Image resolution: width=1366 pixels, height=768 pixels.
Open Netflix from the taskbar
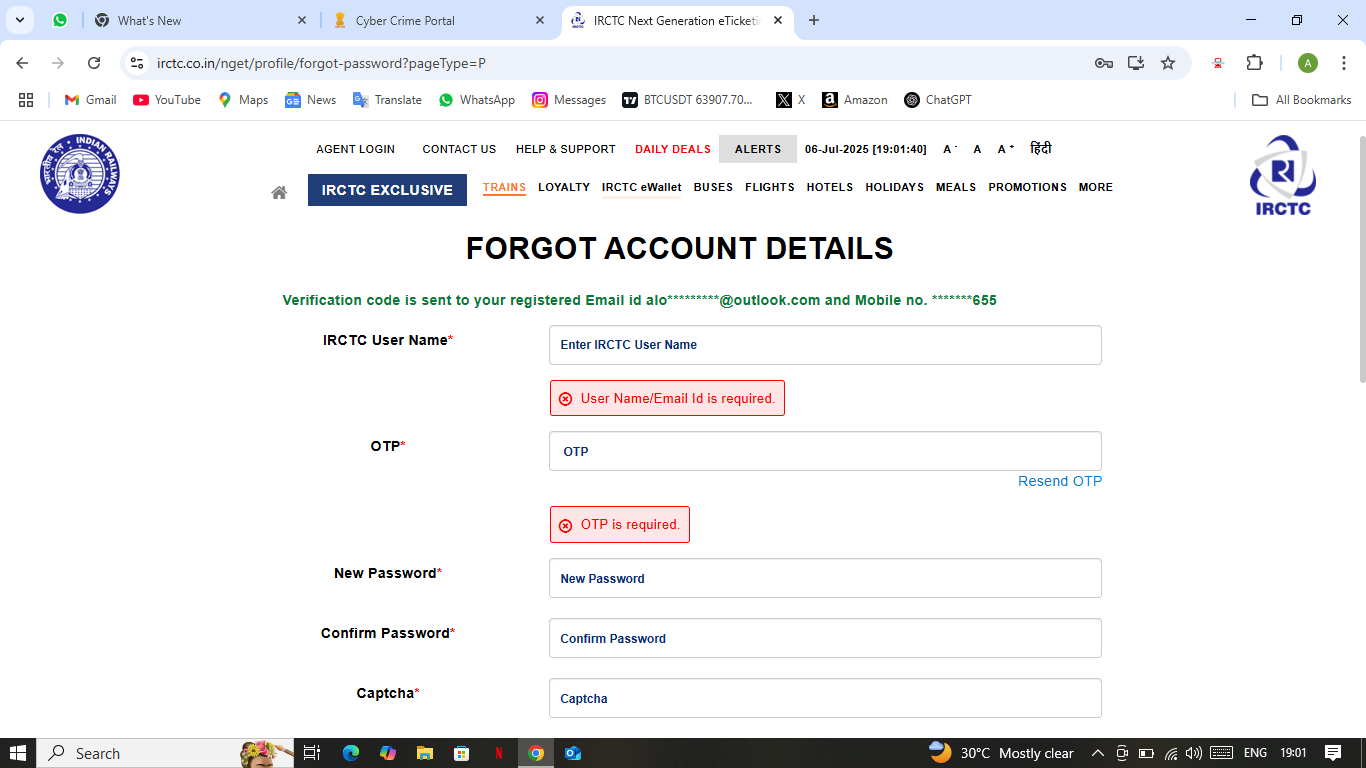[498, 753]
